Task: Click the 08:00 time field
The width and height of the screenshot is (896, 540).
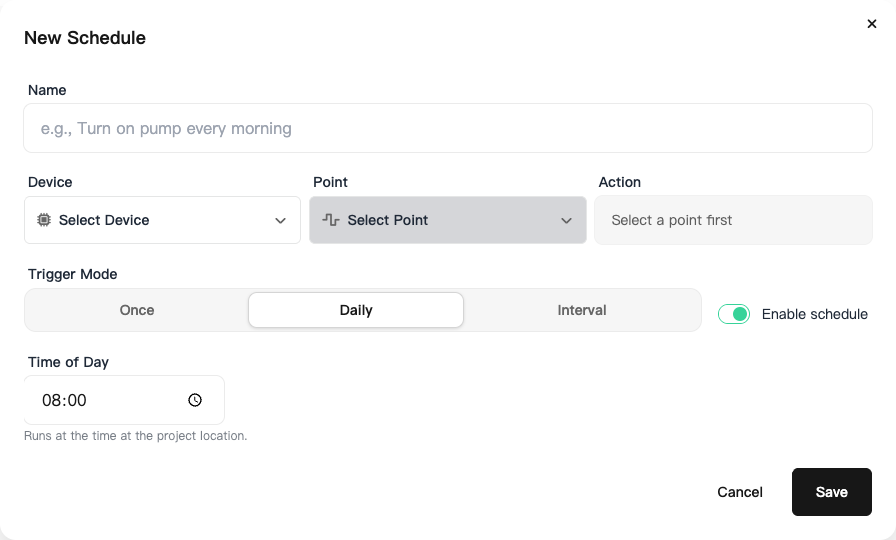Action: pos(124,400)
